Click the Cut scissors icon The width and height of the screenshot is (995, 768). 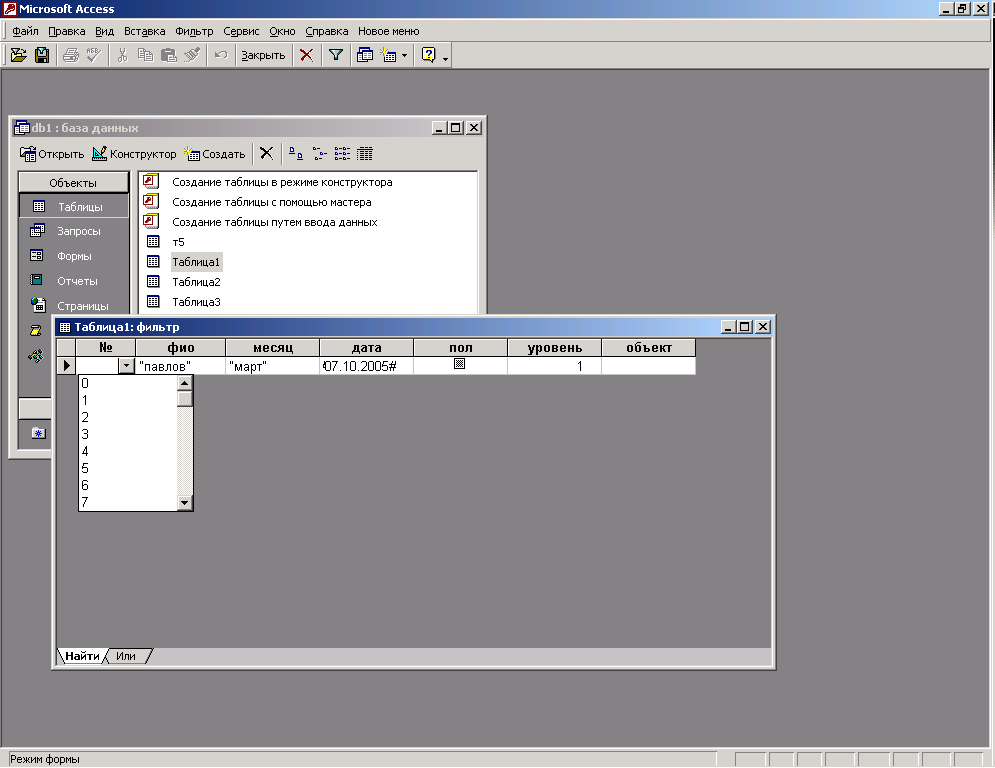pos(122,55)
